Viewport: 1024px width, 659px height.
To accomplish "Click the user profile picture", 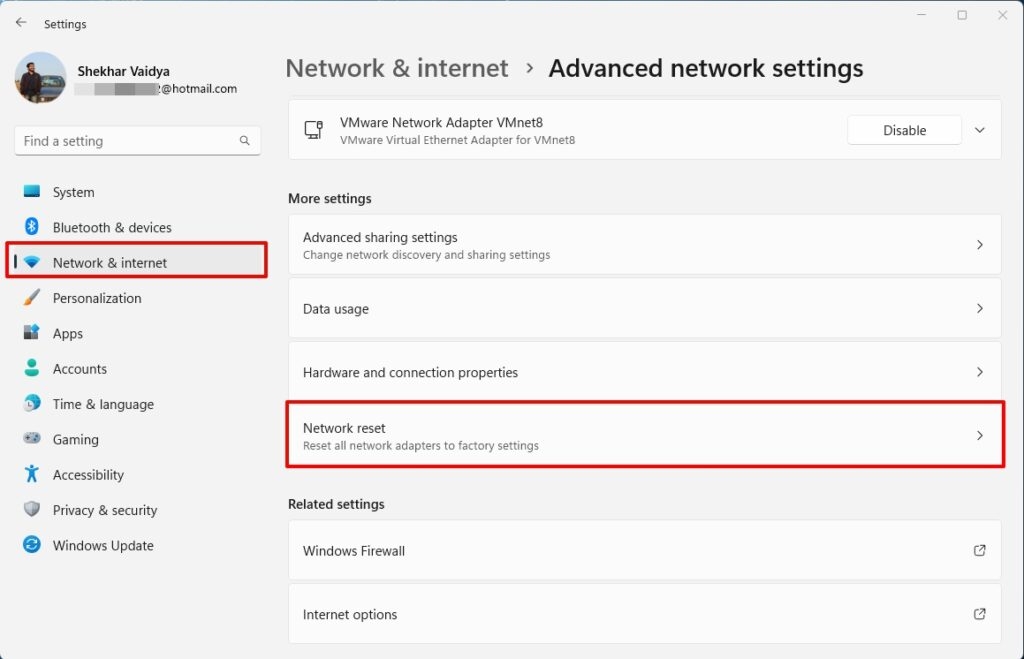I will (40, 78).
